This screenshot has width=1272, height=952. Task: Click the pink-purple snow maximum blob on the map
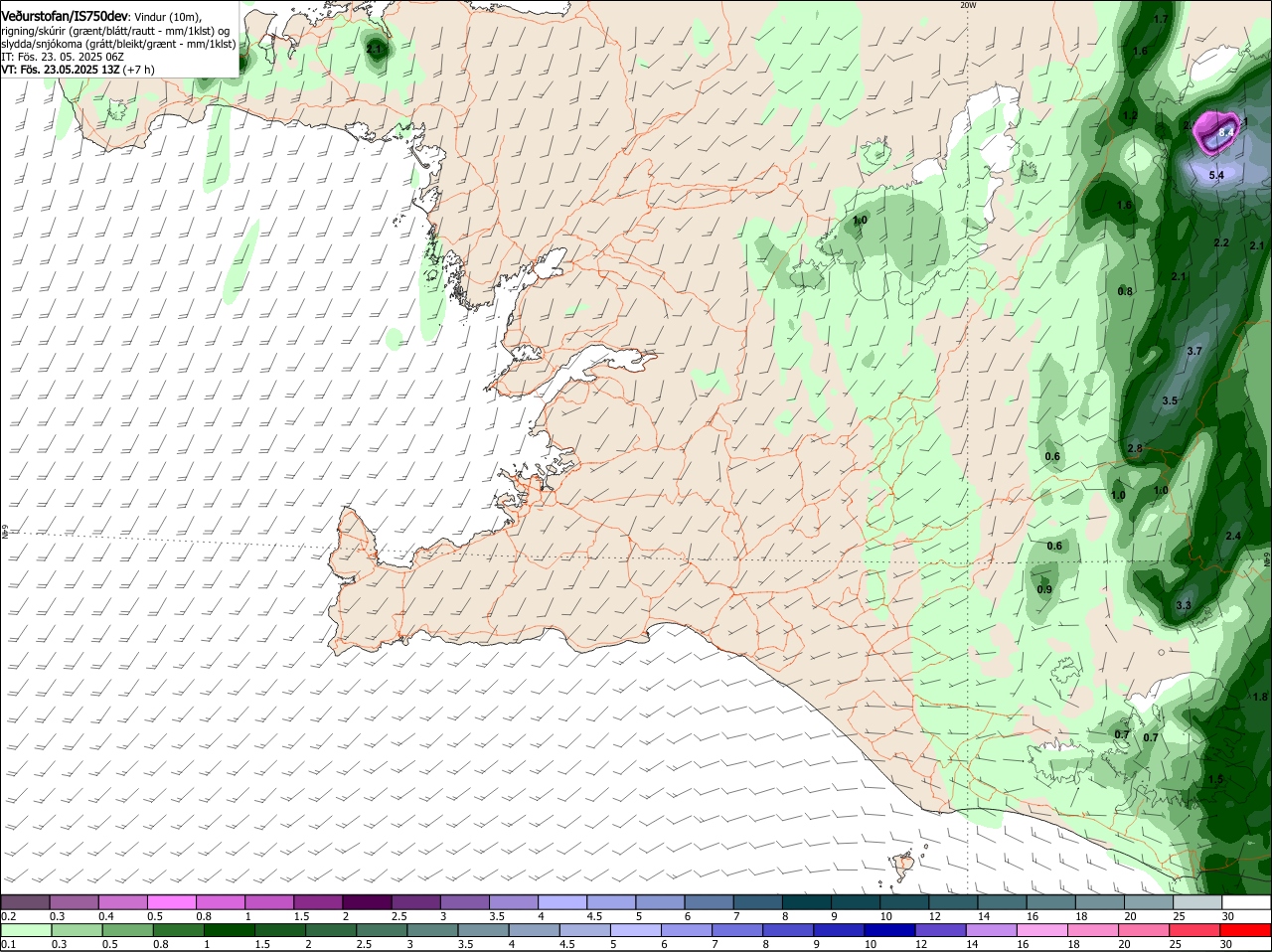[1215, 131]
